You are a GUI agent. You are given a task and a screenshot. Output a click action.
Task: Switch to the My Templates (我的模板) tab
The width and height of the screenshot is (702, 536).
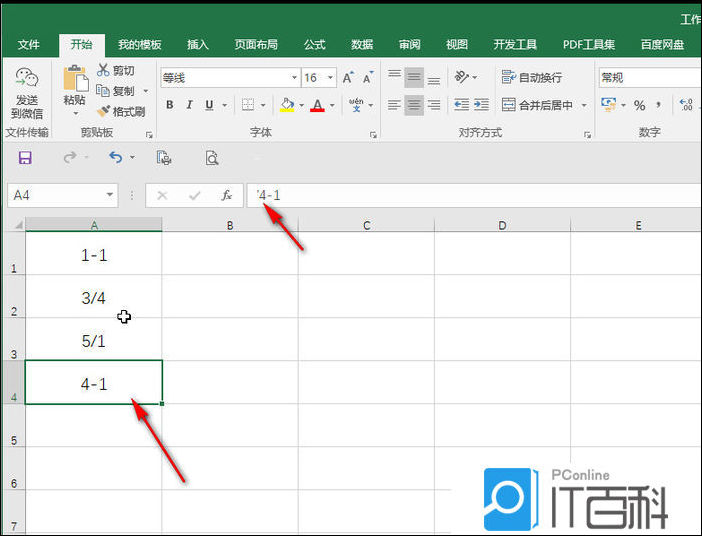coord(140,45)
